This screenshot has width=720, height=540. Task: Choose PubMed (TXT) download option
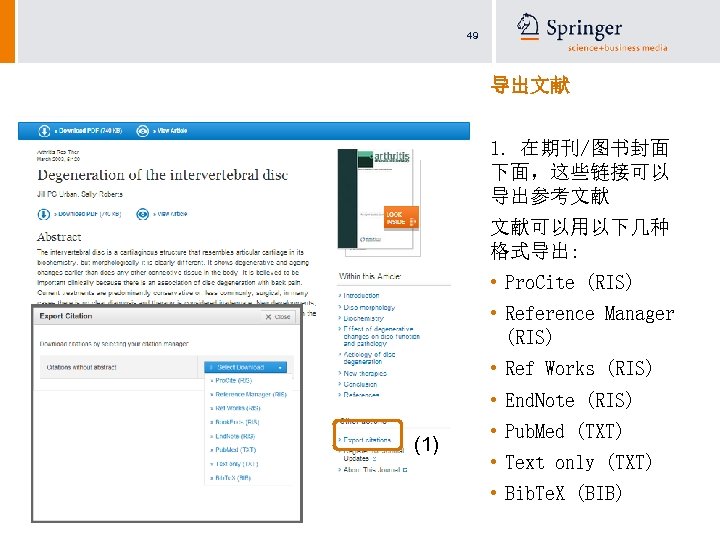click(x=233, y=450)
